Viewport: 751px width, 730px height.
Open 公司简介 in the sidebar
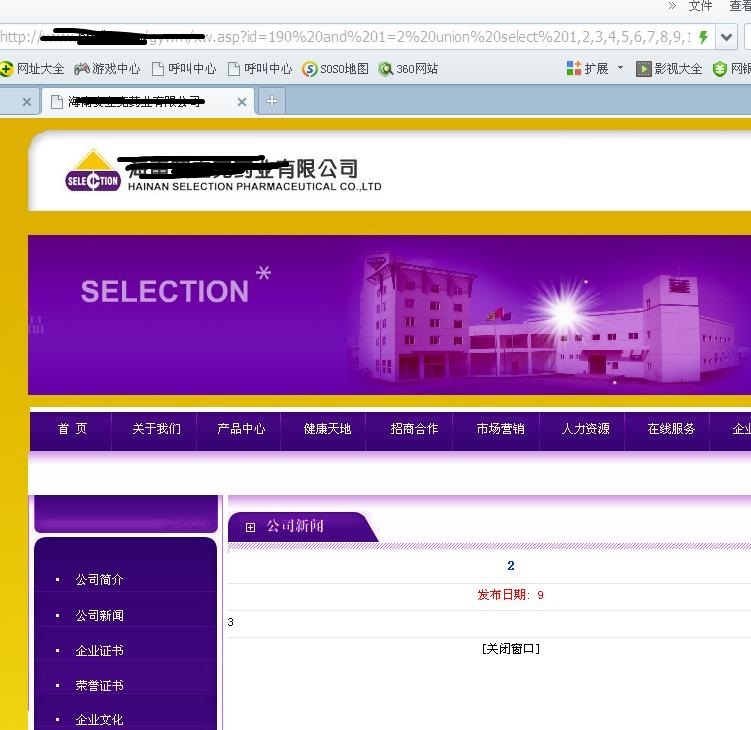pos(99,580)
